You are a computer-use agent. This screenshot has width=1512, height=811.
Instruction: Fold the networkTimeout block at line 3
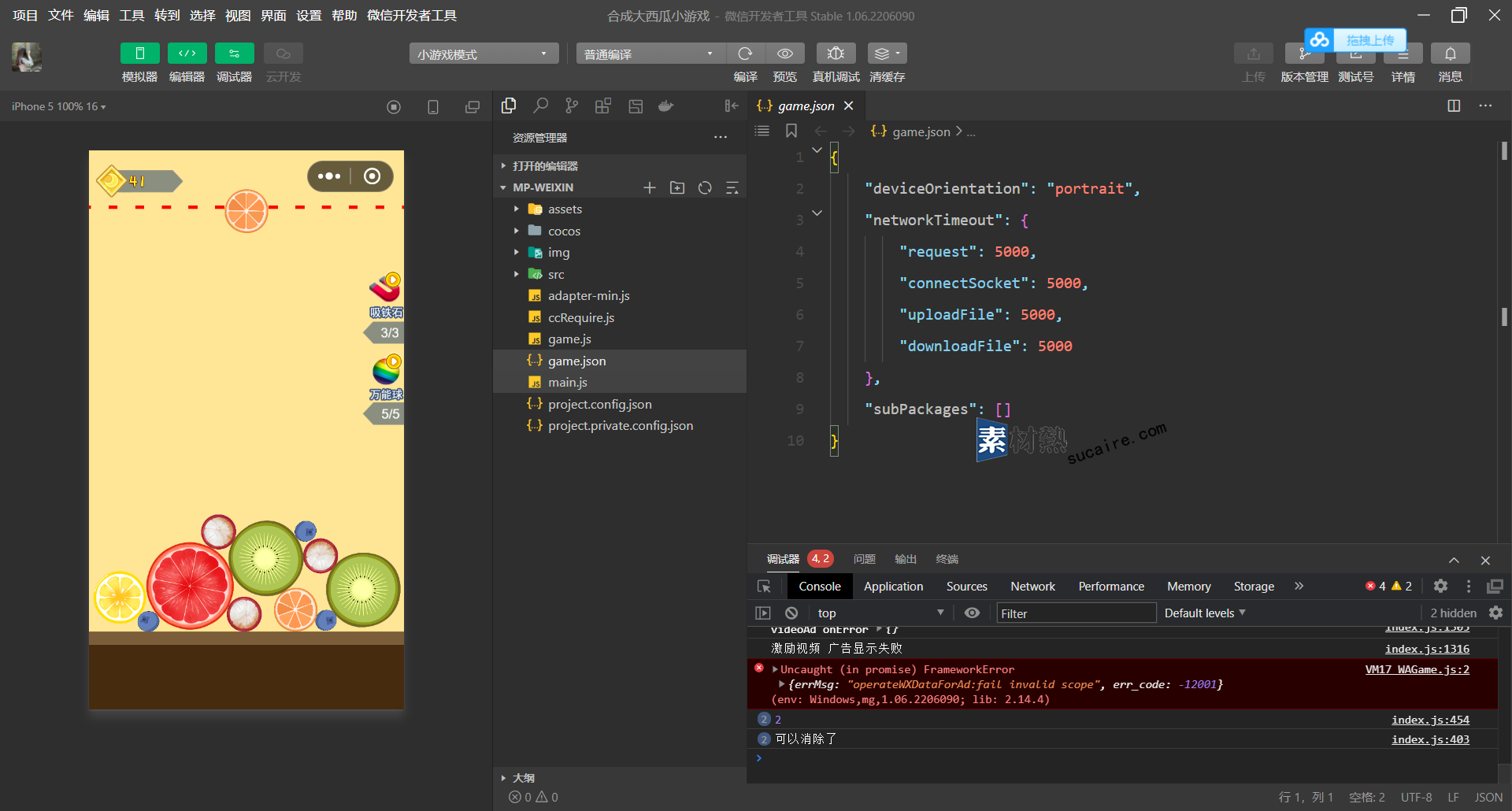pyautogui.click(x=817, y=213)
